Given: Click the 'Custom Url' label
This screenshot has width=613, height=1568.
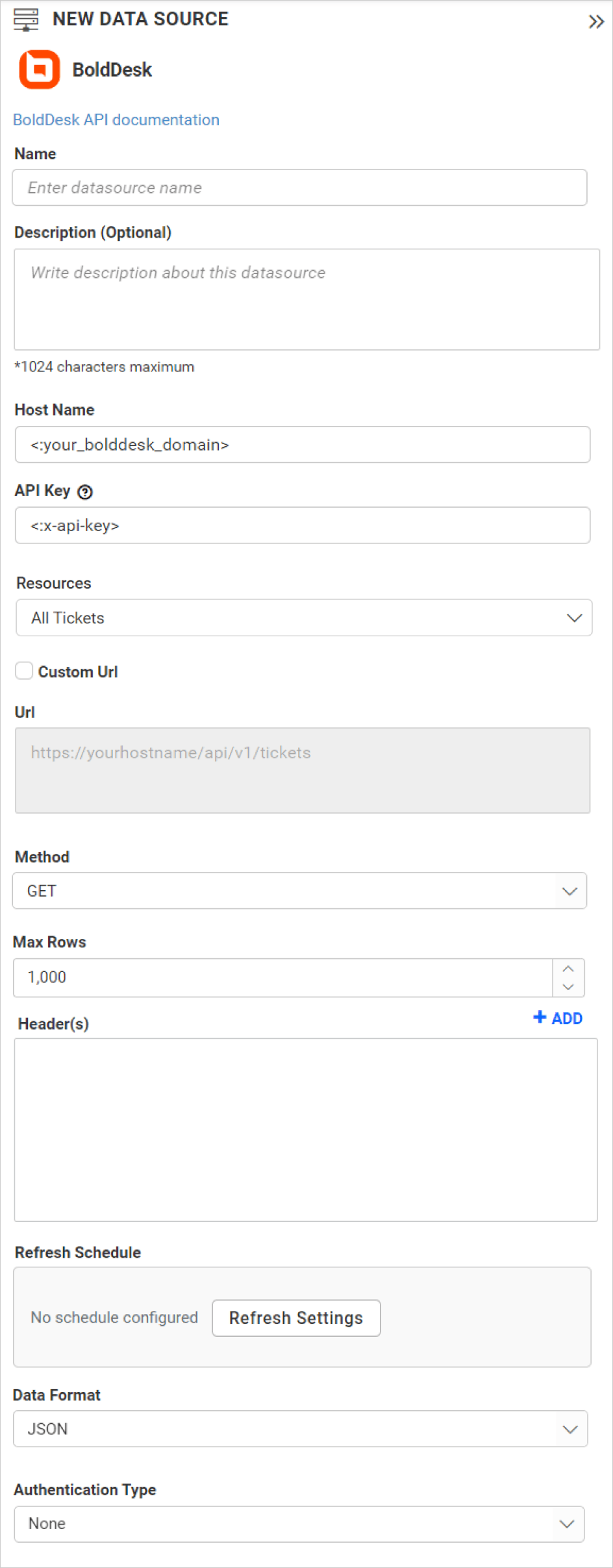Looking at the screenshot, I should (78, 672).
